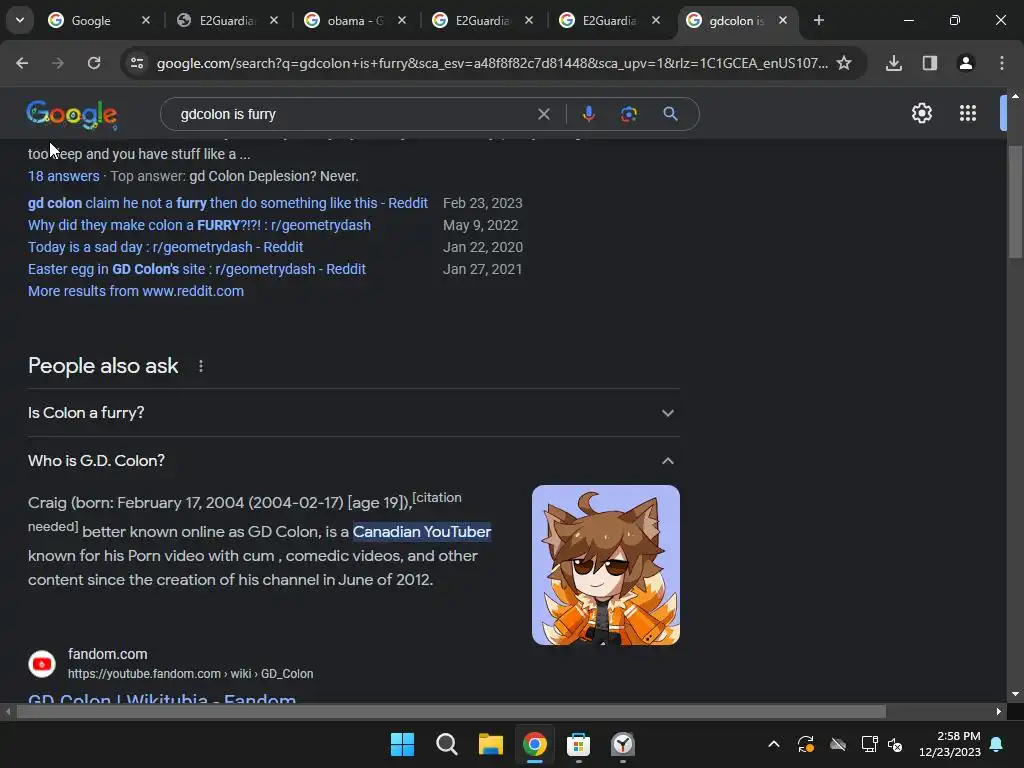Open 'More results from www.reddit.com'
Viewport: 1024px width, 768px height.
tap(136, 291)
